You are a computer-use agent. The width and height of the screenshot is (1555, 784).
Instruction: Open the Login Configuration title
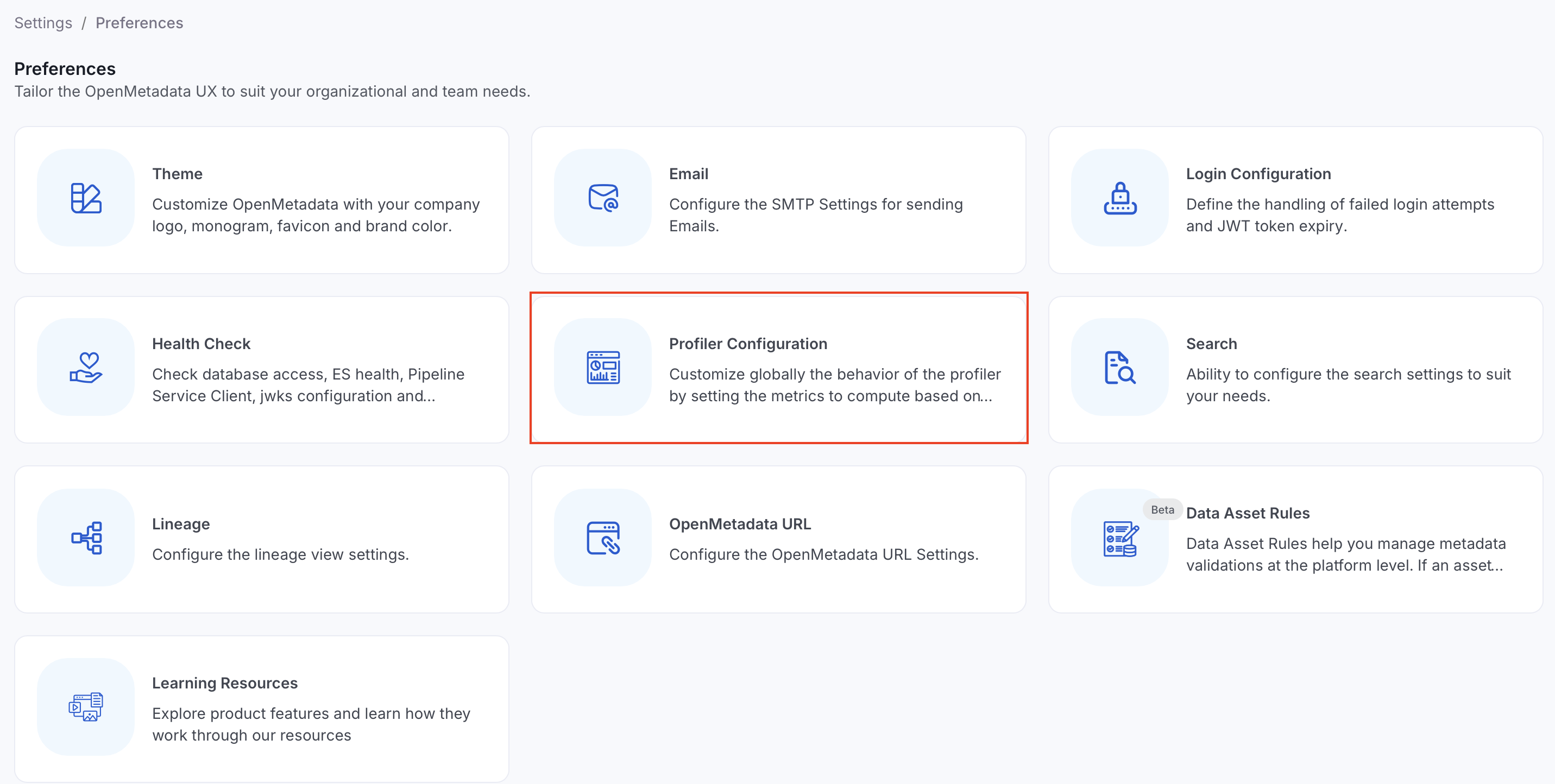[1258, 174]
